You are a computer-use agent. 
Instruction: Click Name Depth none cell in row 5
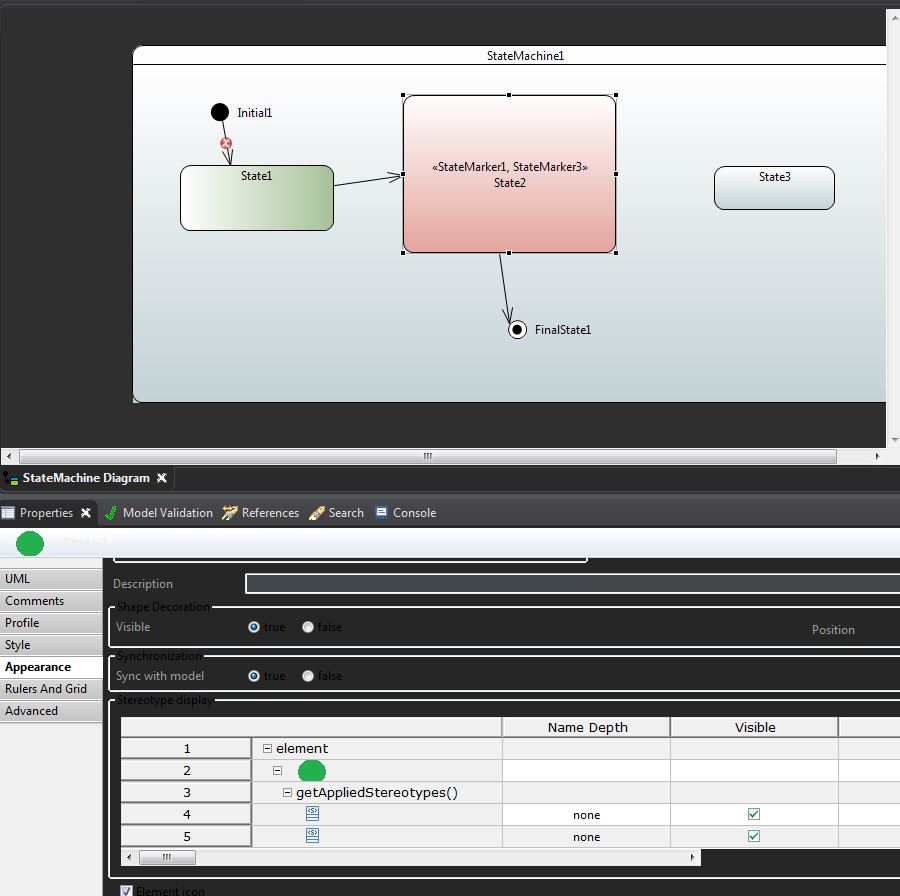tap(586, 837)
